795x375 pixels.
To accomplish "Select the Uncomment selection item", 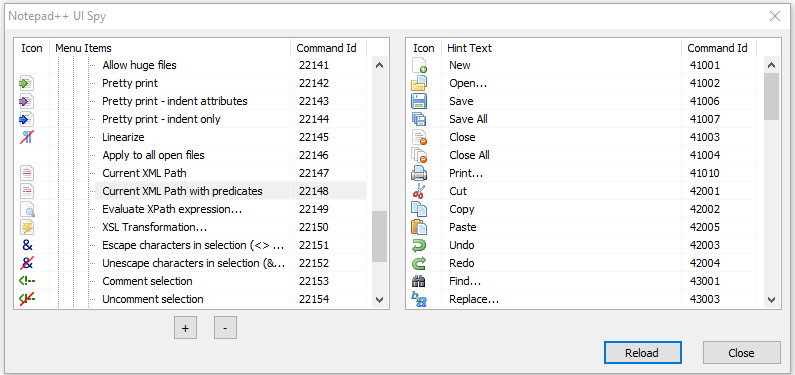I will click(153, 299).
